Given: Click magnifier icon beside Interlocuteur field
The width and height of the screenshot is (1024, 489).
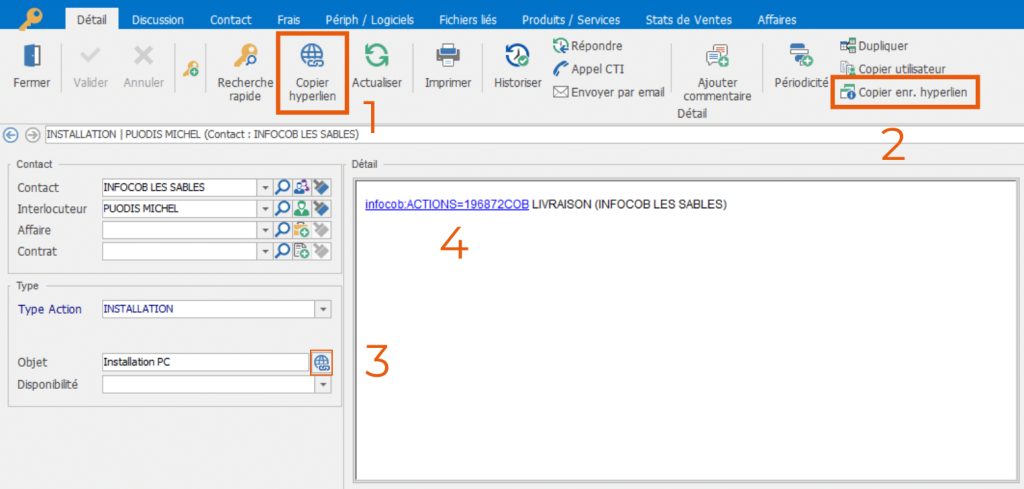Looking at the screenshot, I should (282, 208).
